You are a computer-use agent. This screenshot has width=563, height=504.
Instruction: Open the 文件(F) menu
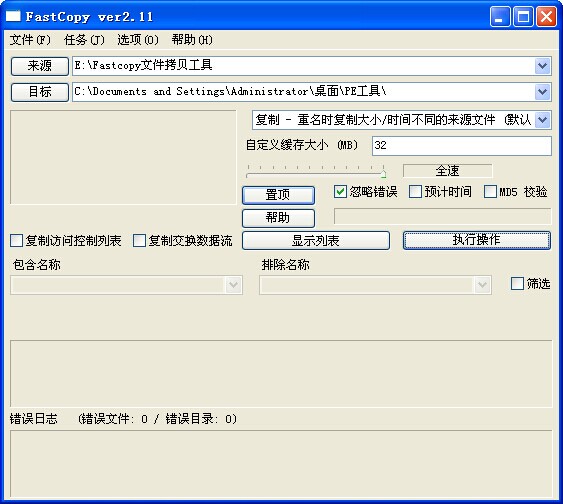(30, 39)
